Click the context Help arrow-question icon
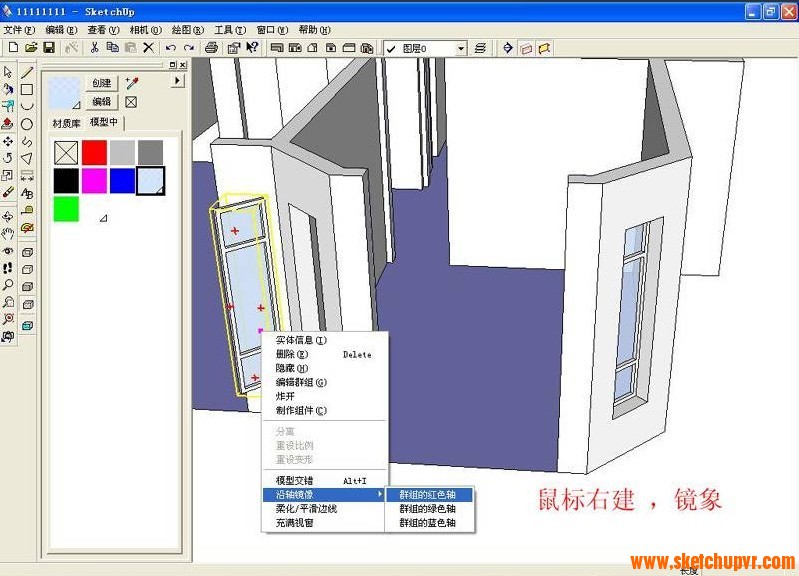The width and height of the screenshot is (799, 576). click(252, 48)
